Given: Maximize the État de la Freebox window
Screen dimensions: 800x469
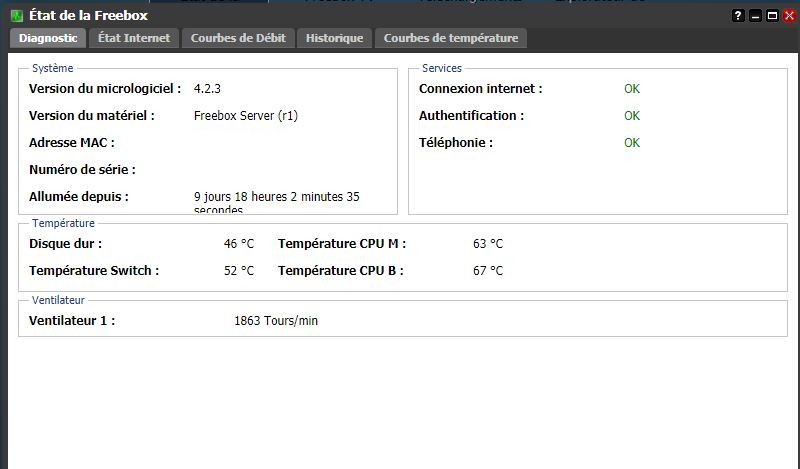Looking at the screenshot, I should (772, 16).
